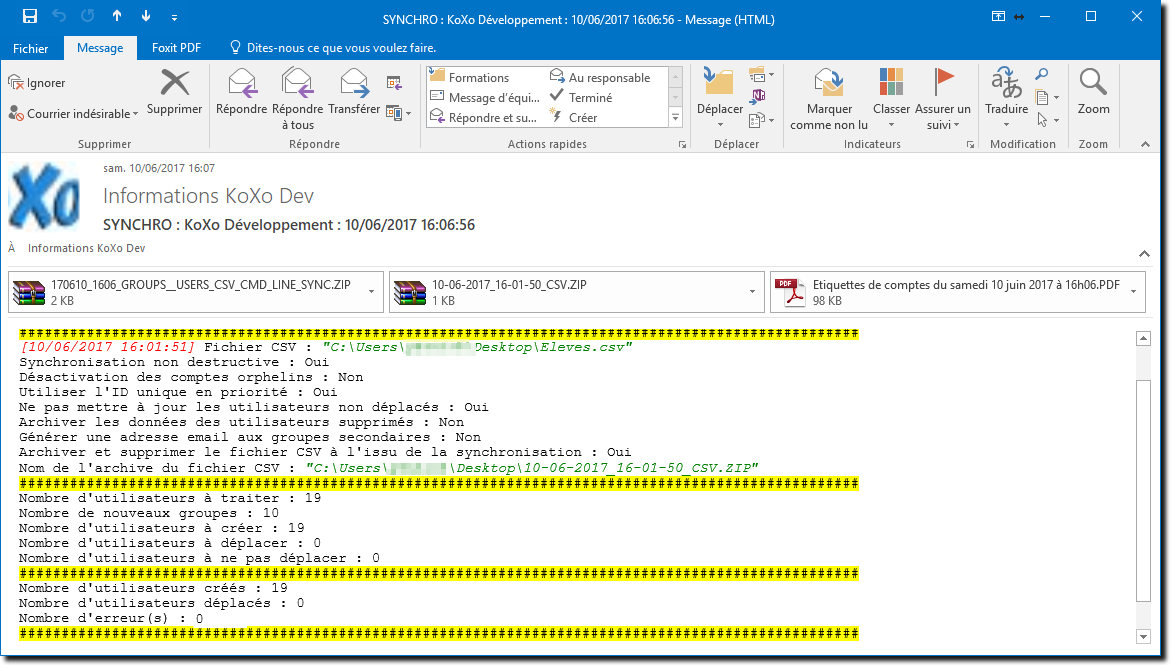Click the Save icon in the title bar
Viewport: 1171px width, 665px height.
pos(30,16)
